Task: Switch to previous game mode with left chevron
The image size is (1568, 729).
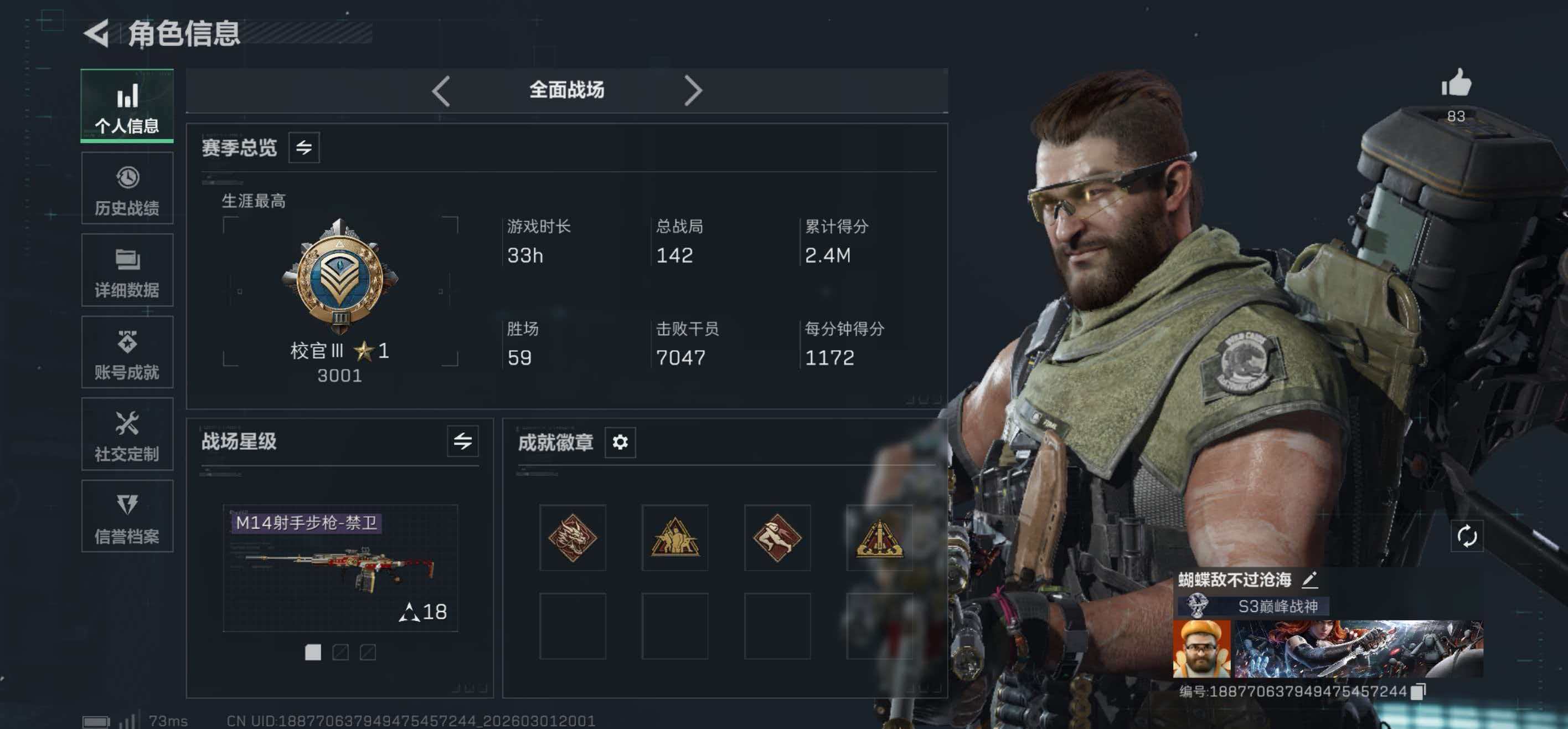Action: [x=441, y=91]
